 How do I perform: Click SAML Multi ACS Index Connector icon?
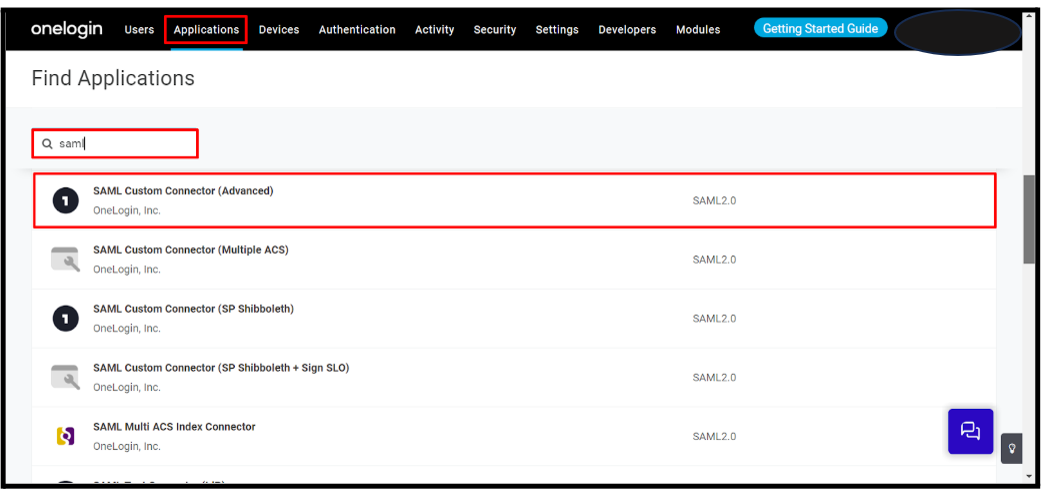click(65, 436)
